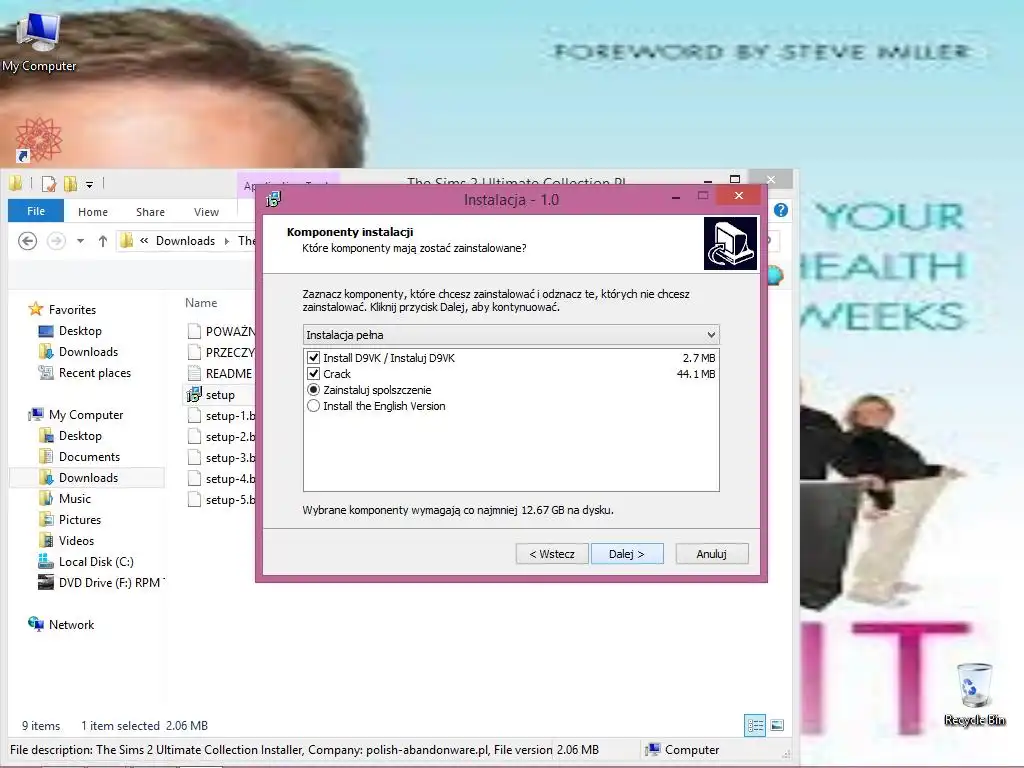Select Downloads under Favorites
Screen dimensions: 1024x768
88,351
